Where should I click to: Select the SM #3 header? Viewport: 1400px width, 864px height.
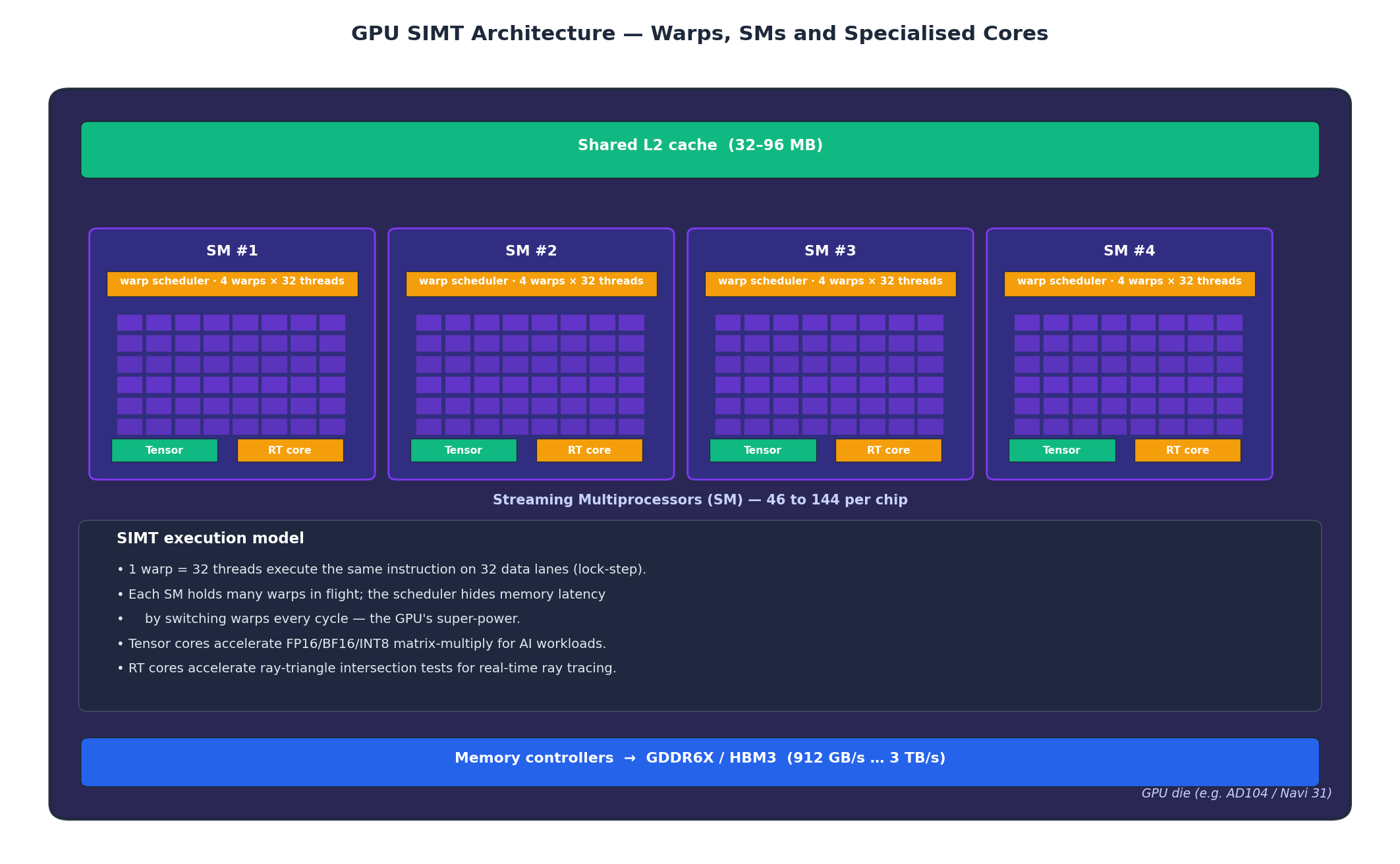coord(830,250)
